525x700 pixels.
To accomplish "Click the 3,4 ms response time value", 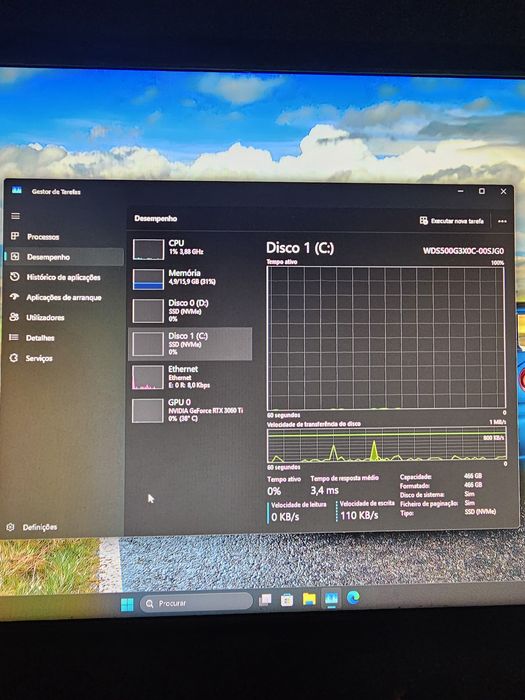I will pos(325,490).
